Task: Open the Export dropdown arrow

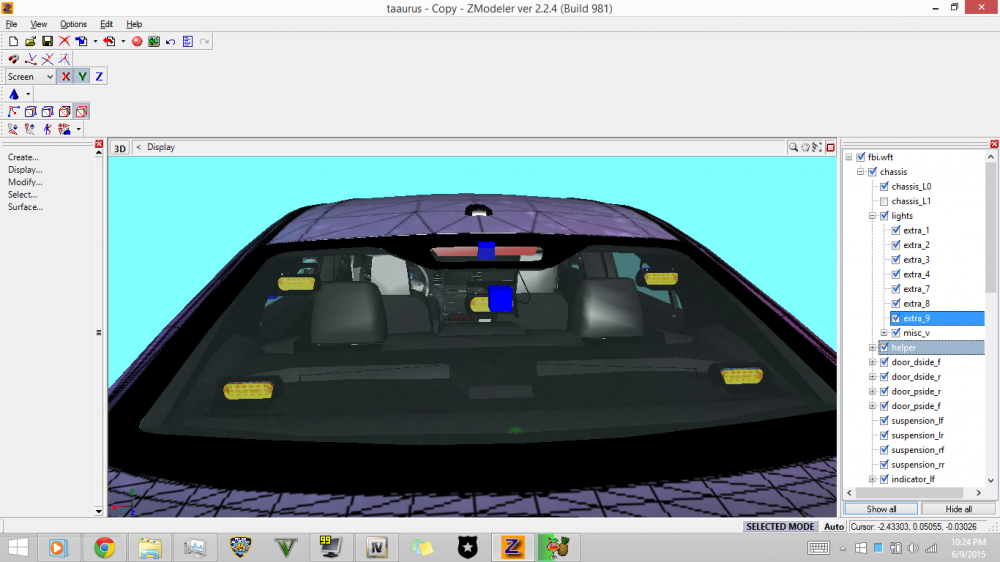Action: [x=123, y=41]
